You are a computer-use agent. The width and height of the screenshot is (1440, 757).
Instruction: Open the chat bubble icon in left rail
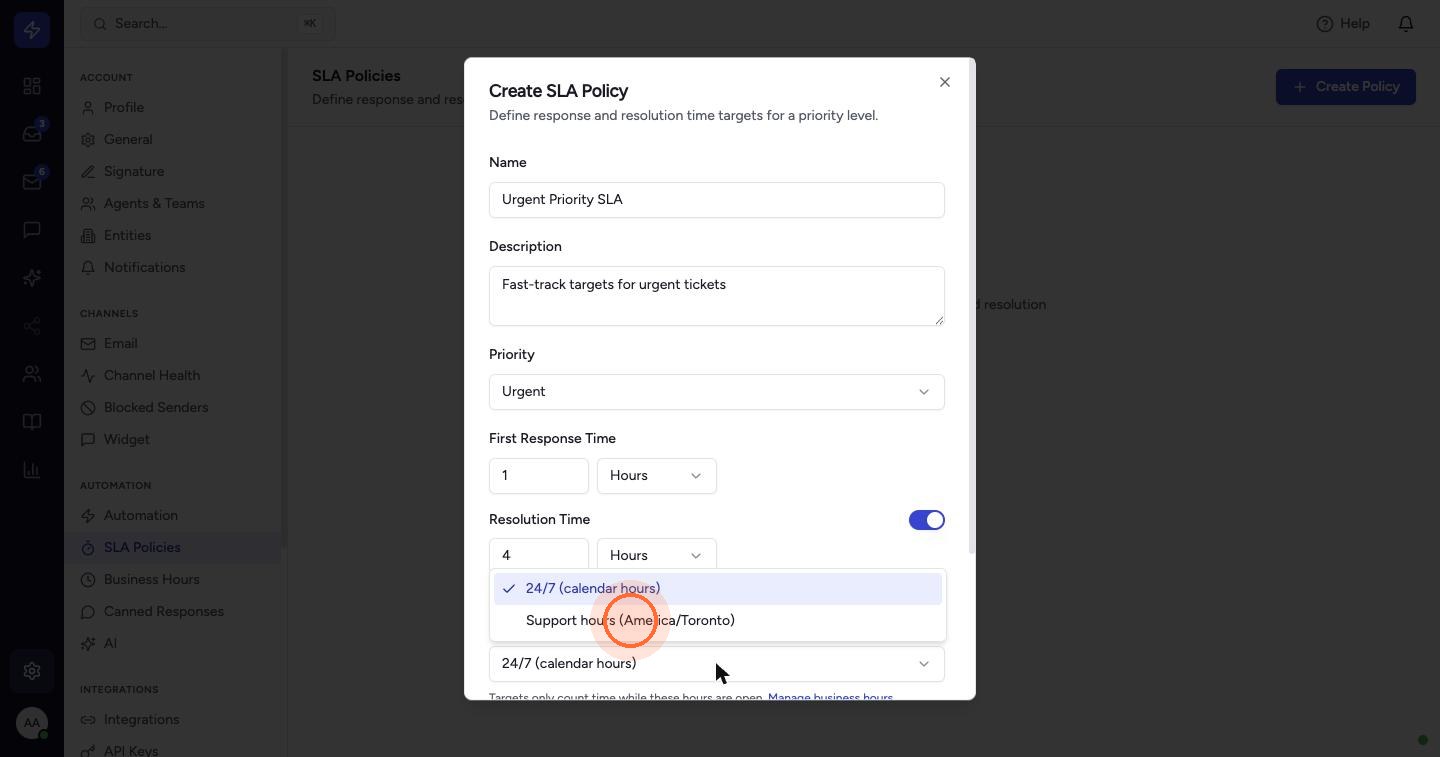[x=32, y=230]
